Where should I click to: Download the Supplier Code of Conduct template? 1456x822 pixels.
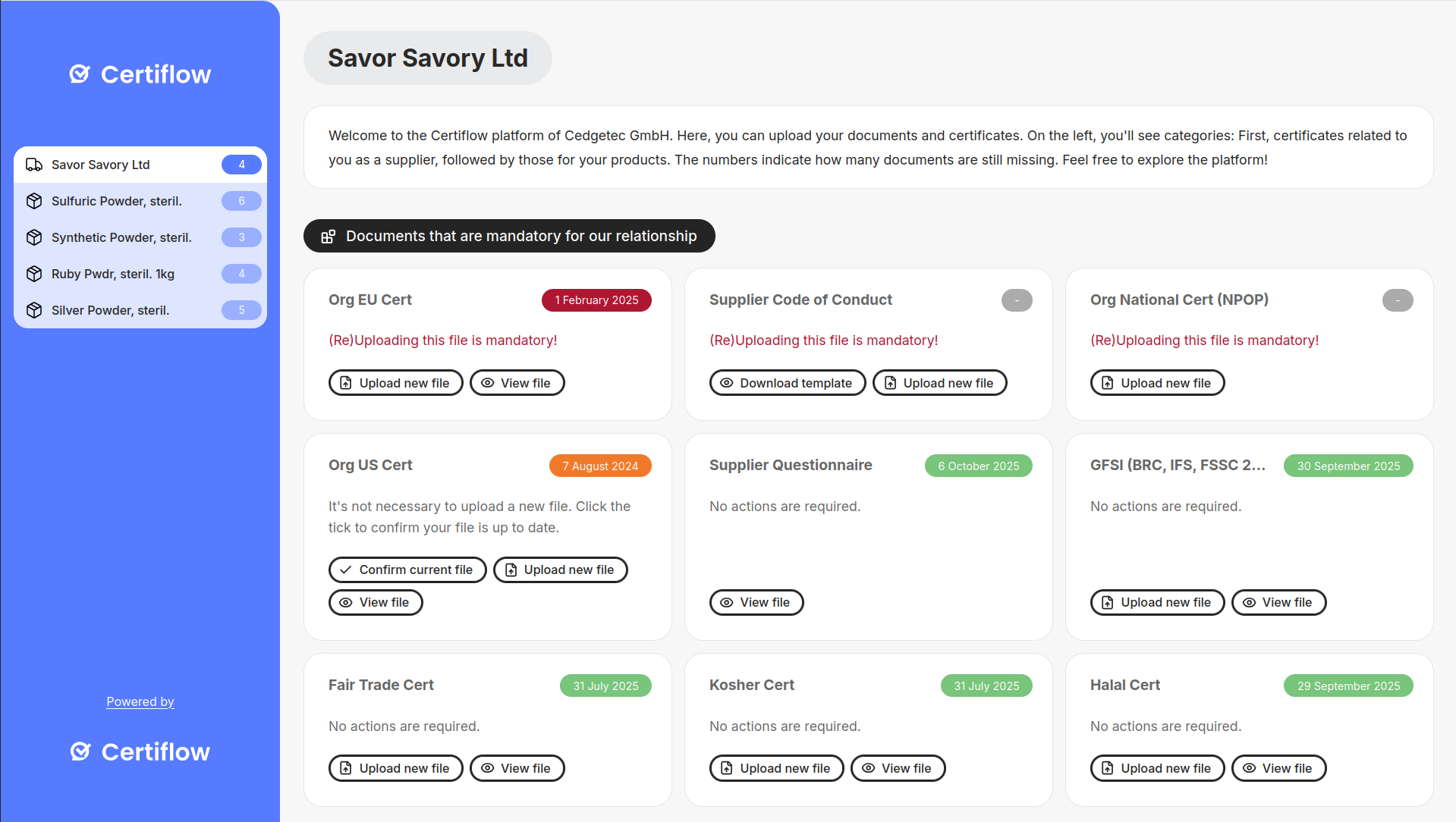787,383
